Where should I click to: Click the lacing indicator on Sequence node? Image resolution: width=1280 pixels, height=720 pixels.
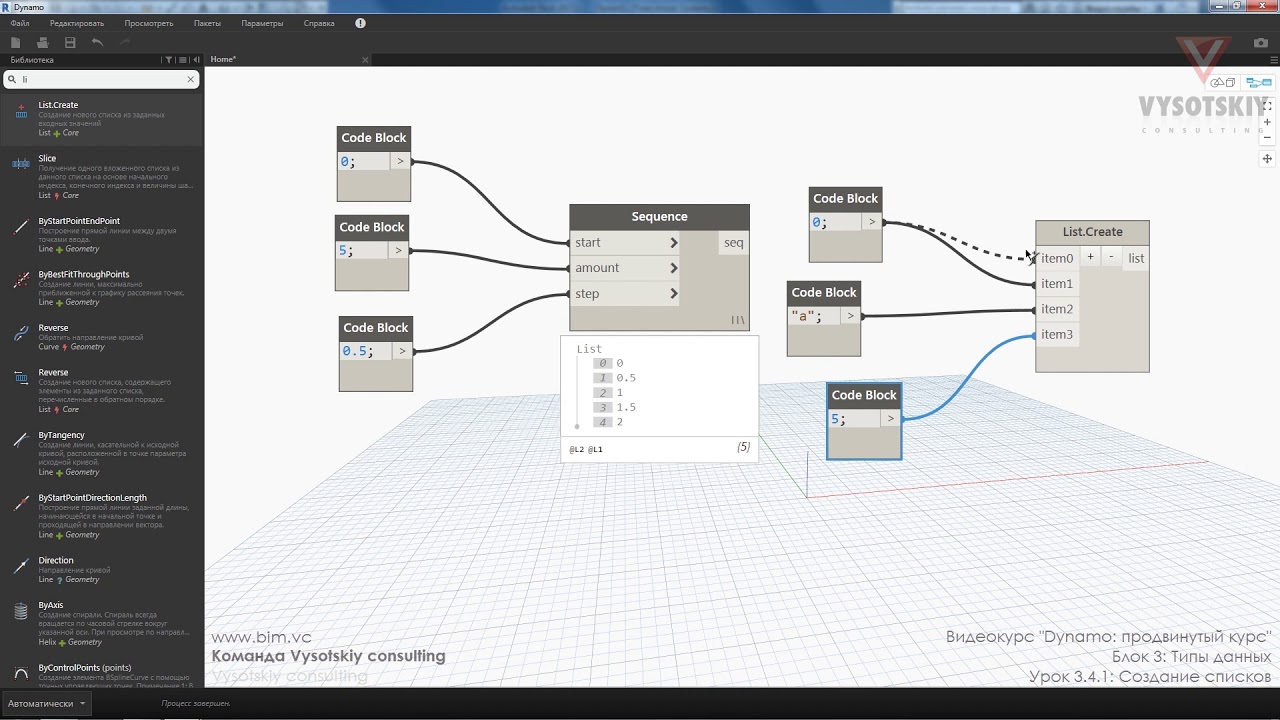[738, 320]
